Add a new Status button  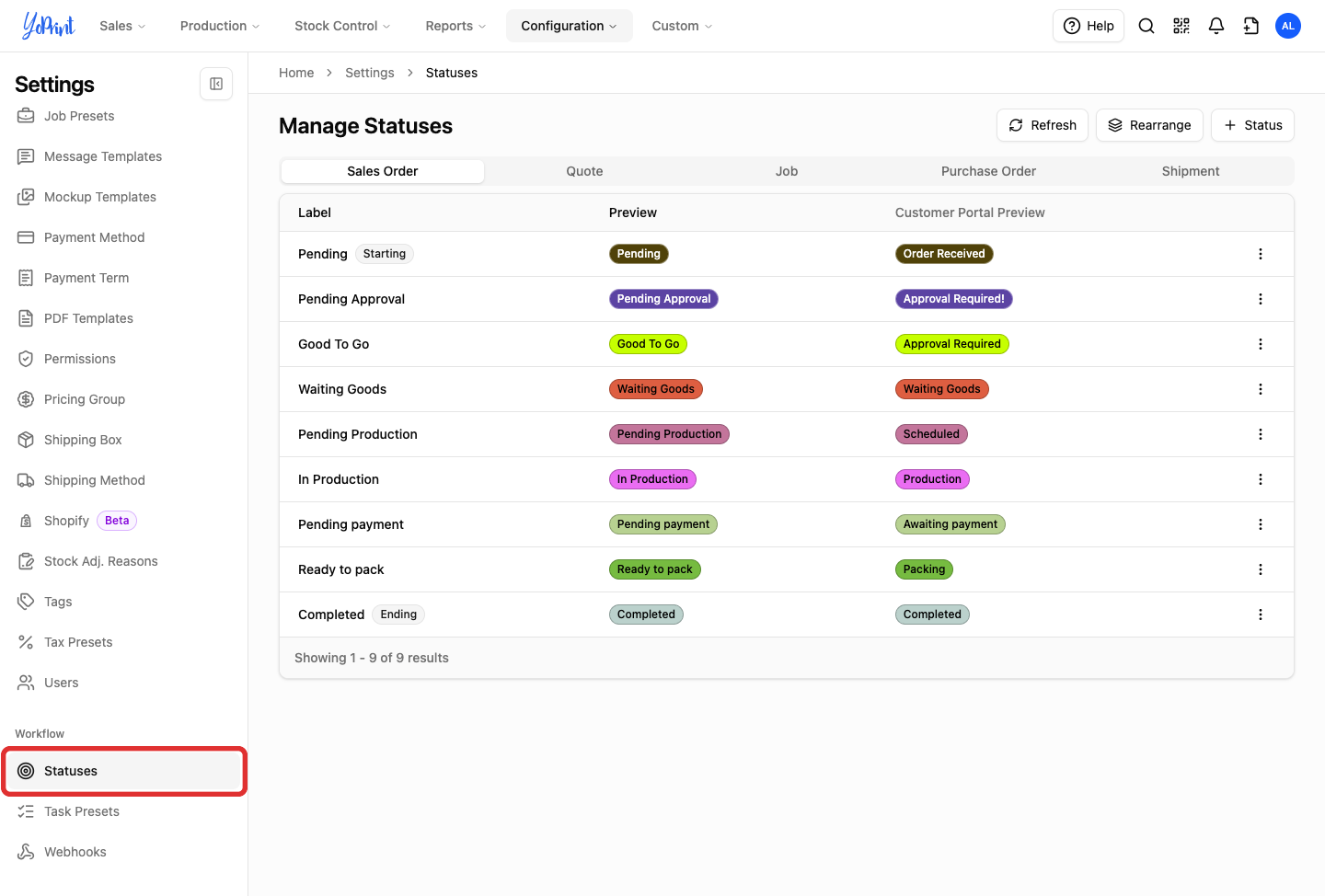click(x=1252, y=125)
